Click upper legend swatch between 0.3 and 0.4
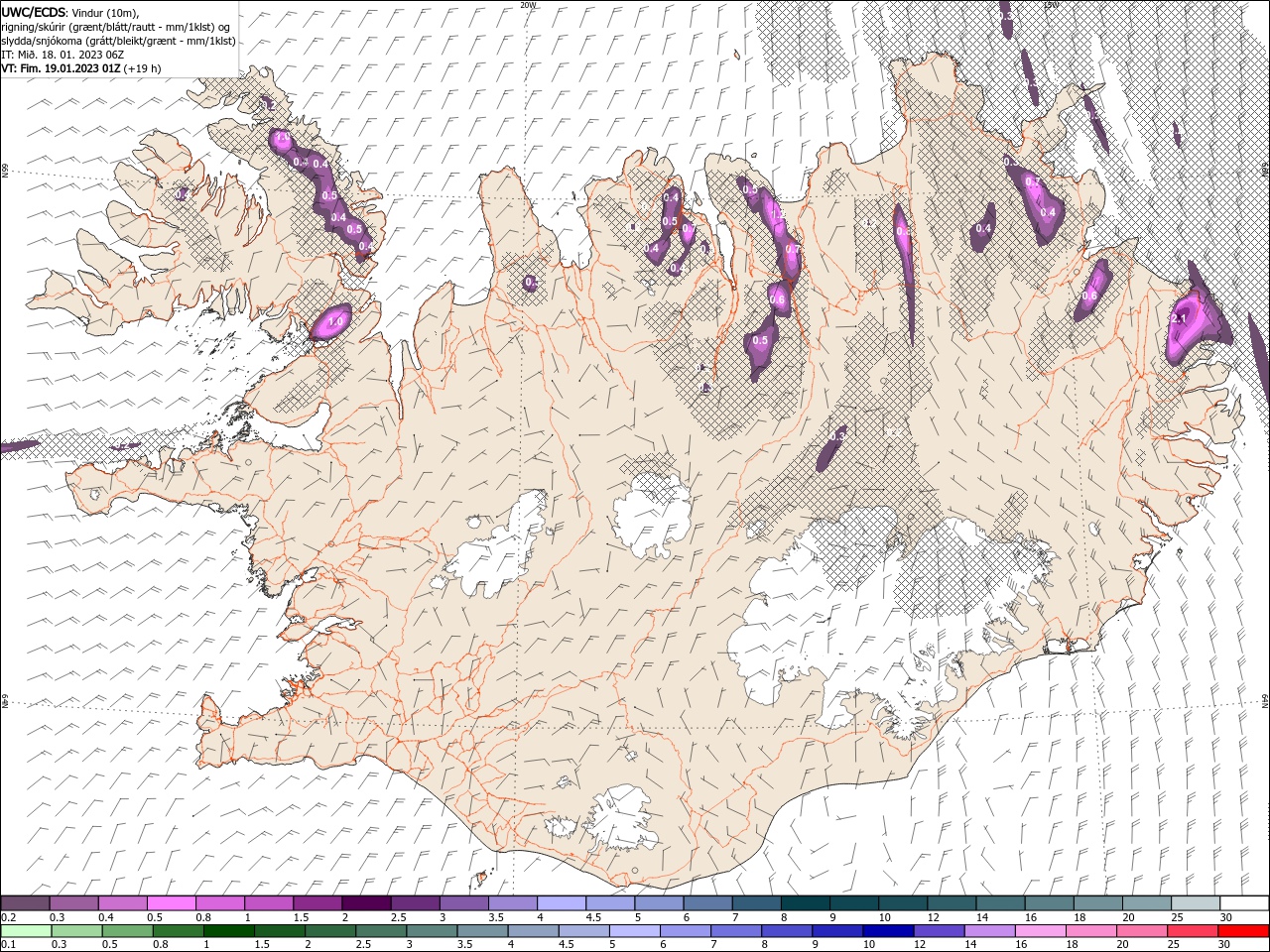The height and width of the screenshot is (952, 1270). 73,902
